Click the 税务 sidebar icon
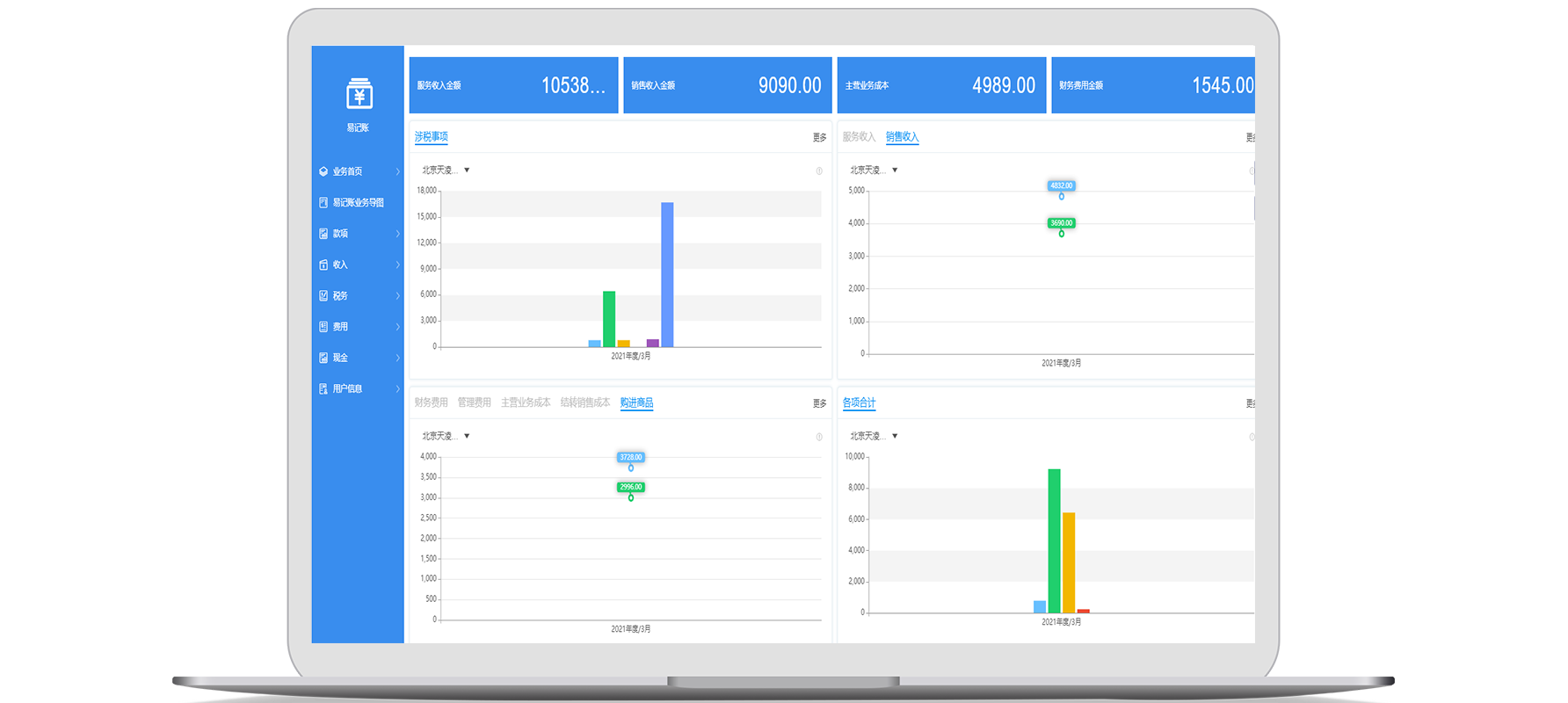 pyautogui.click(x=323, y=296)
